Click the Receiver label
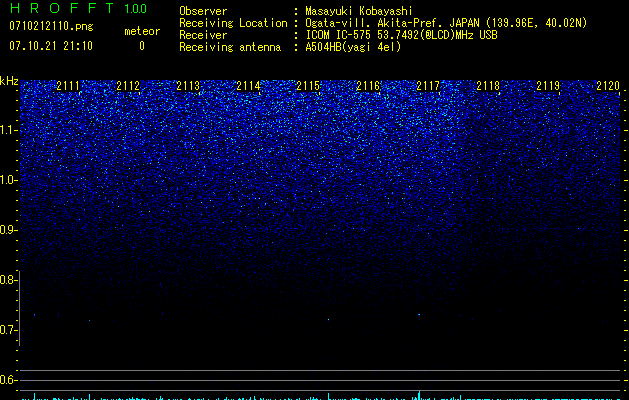The width and height of the screenshot is (629, 400). tap(203, 35)
